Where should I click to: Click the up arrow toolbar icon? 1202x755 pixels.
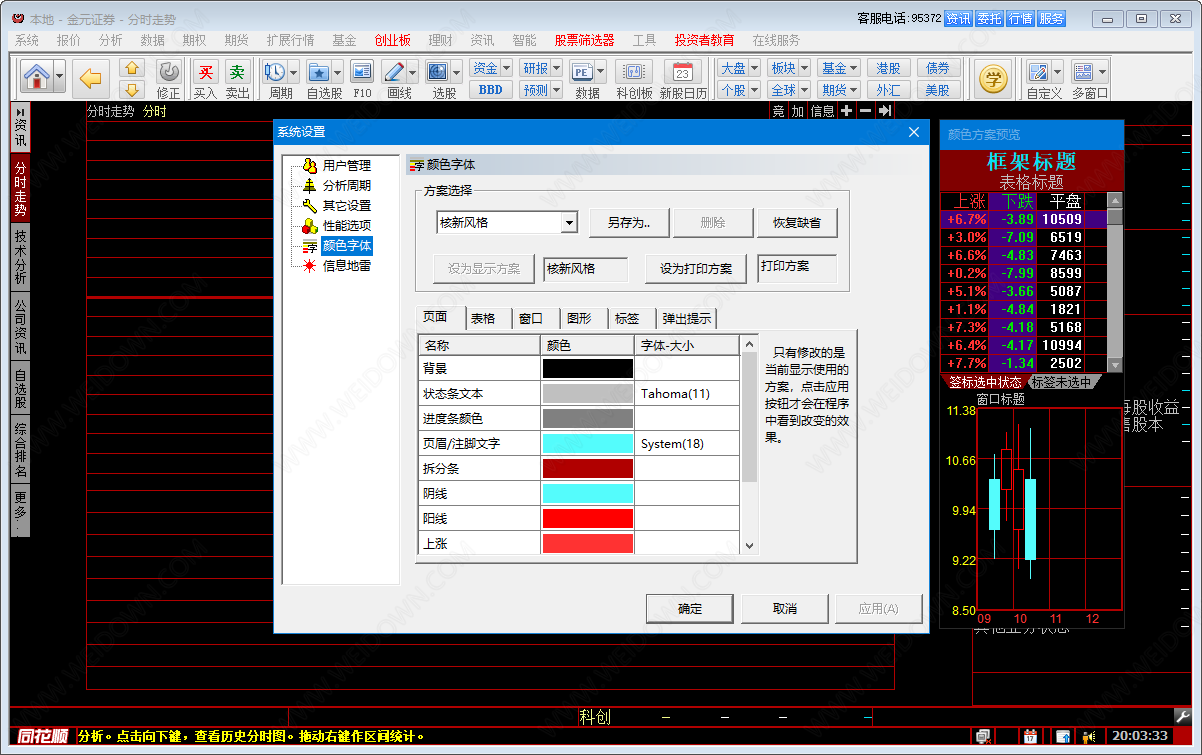pos(132,68)
